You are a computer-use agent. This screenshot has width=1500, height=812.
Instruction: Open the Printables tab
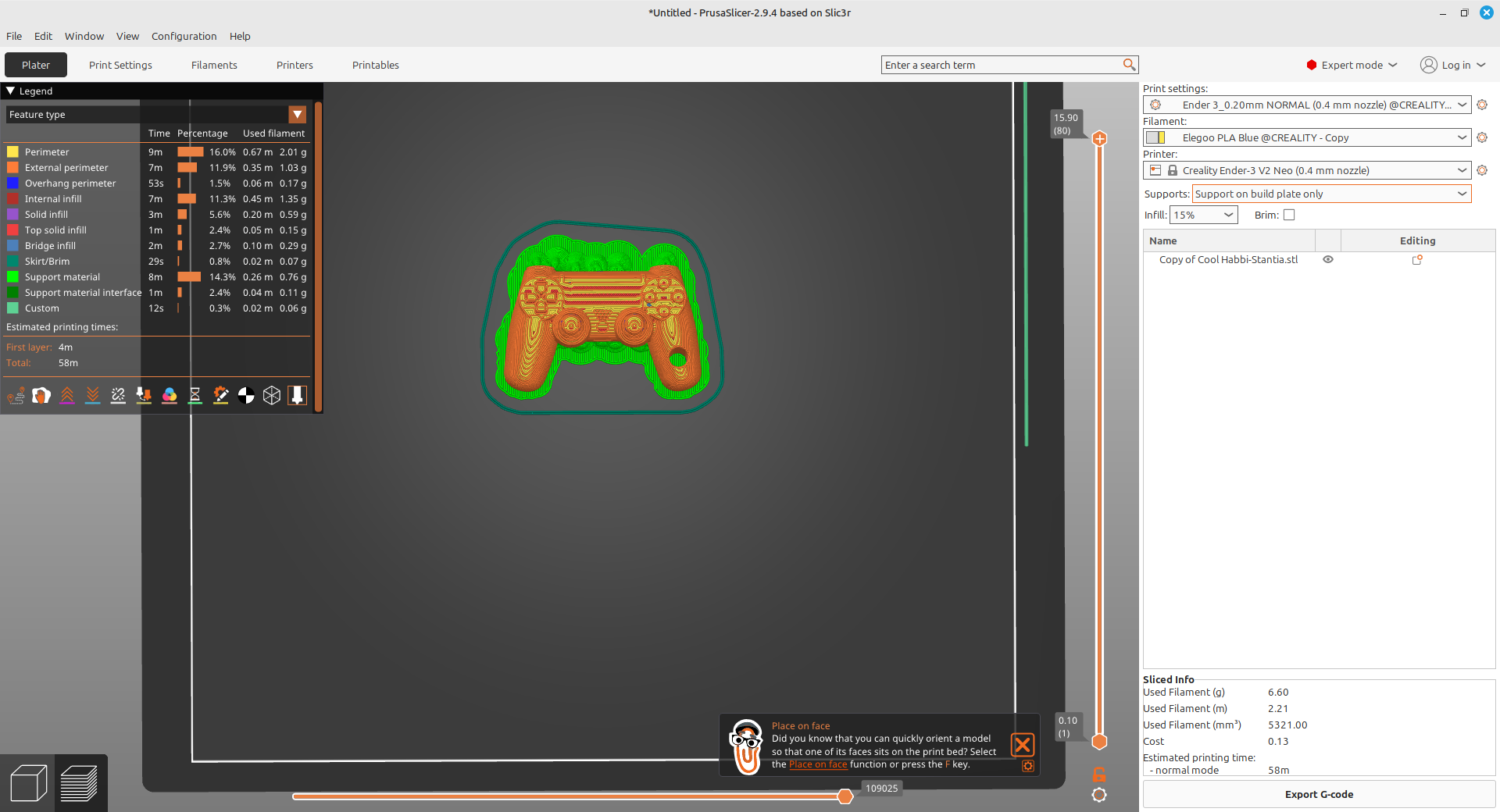376,65
